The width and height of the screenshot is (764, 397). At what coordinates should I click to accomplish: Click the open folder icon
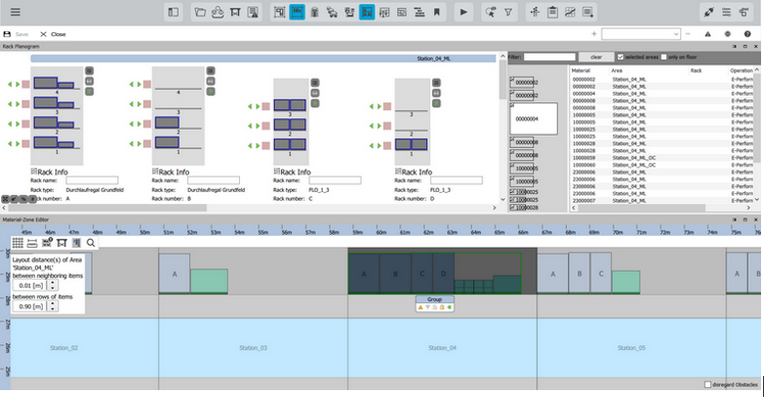[x=200, y=12]
